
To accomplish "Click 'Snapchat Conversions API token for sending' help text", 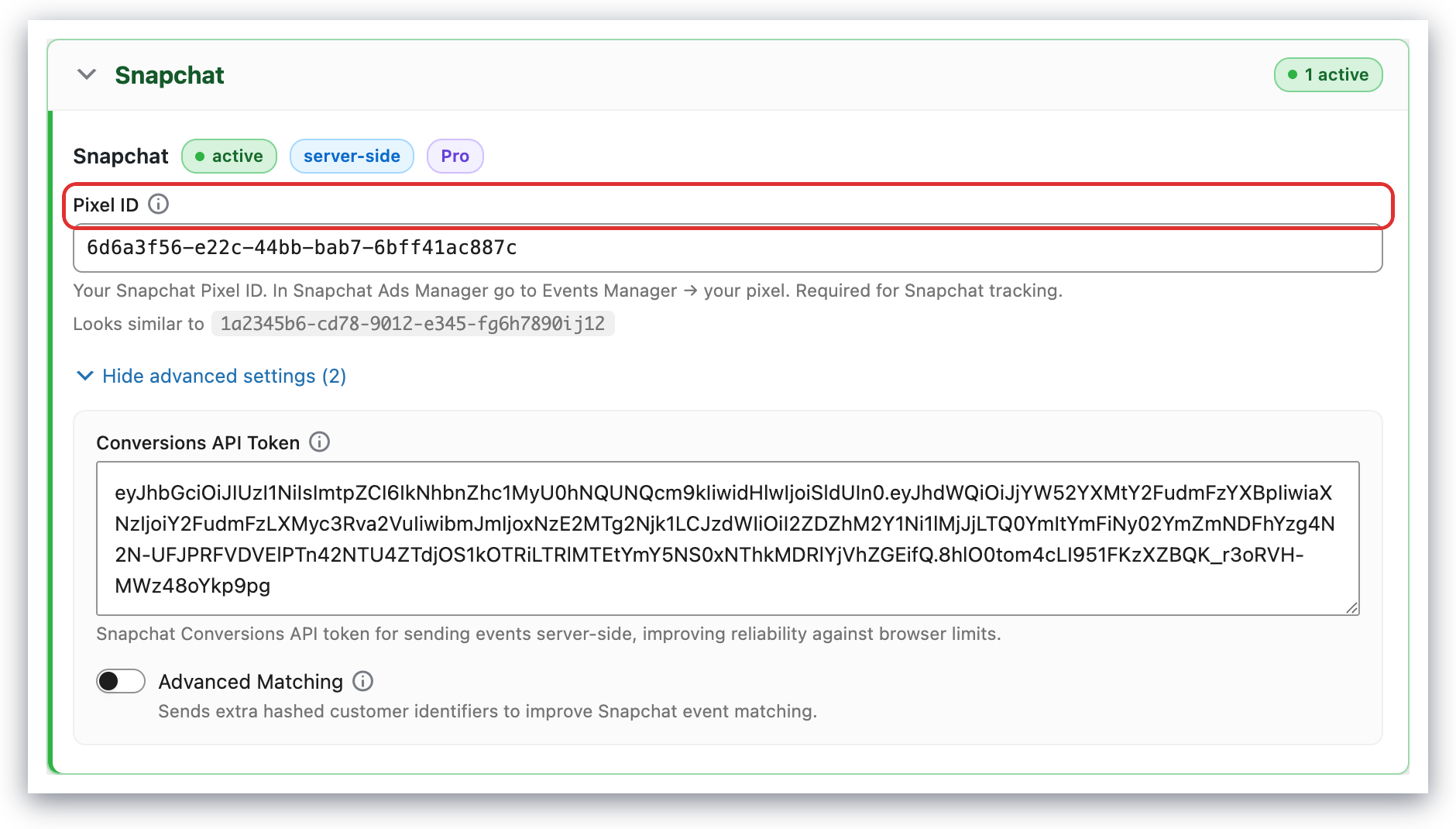I will pos(548,634).
